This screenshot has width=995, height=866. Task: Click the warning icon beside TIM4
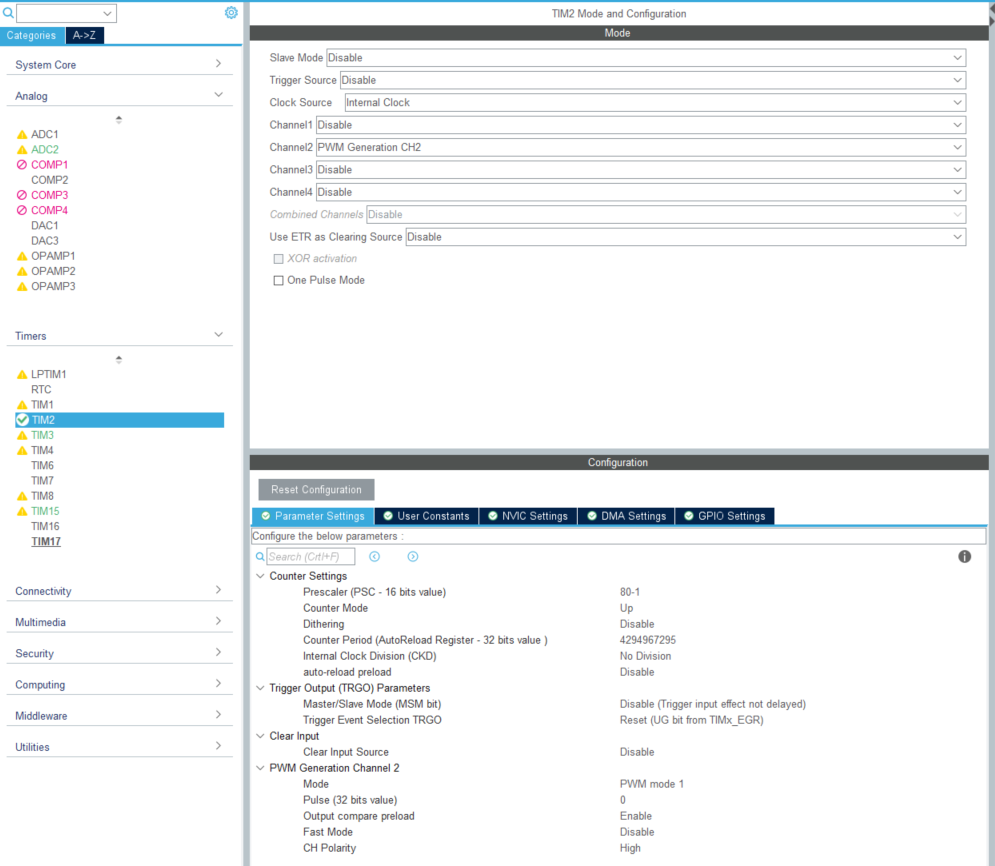tap(22, 450)
